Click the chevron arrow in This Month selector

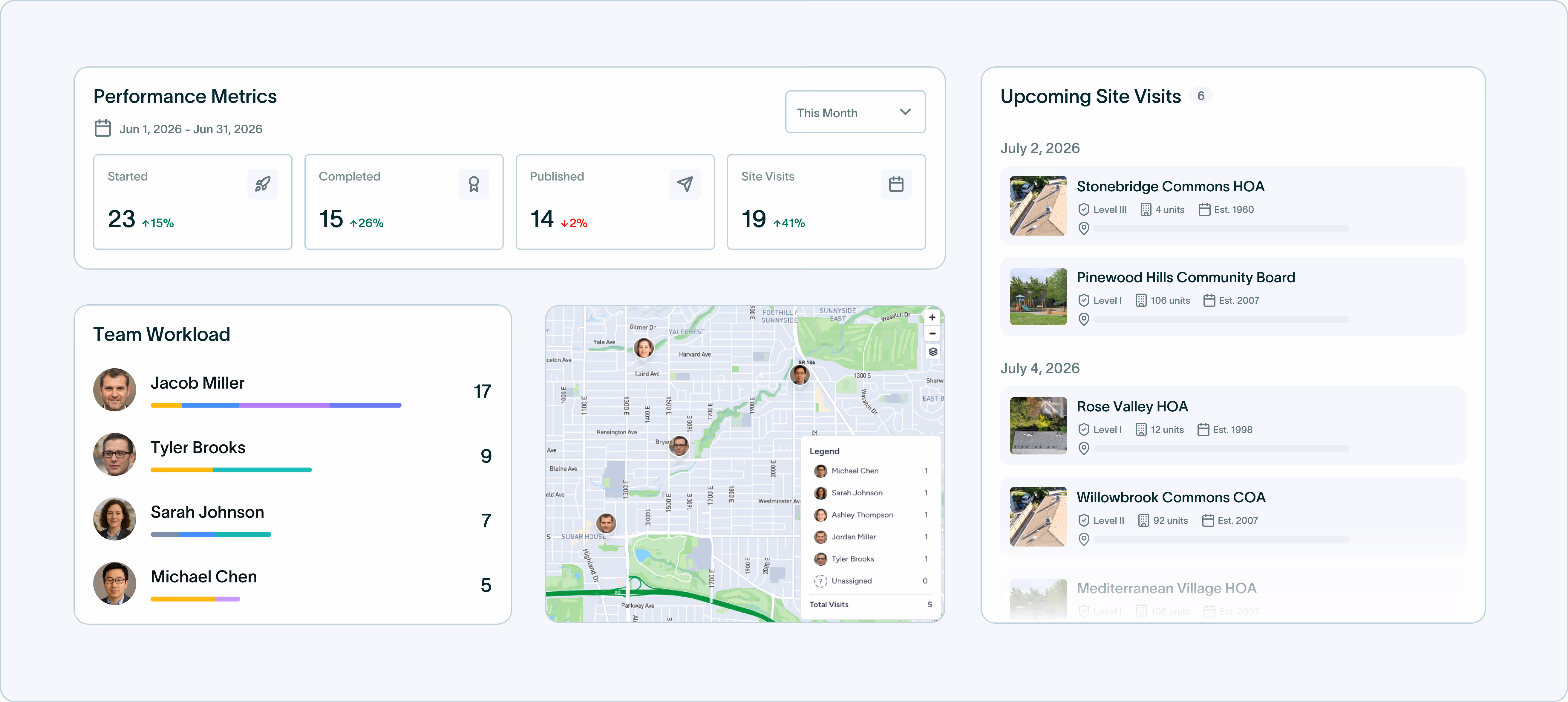(x=905, y=112)
